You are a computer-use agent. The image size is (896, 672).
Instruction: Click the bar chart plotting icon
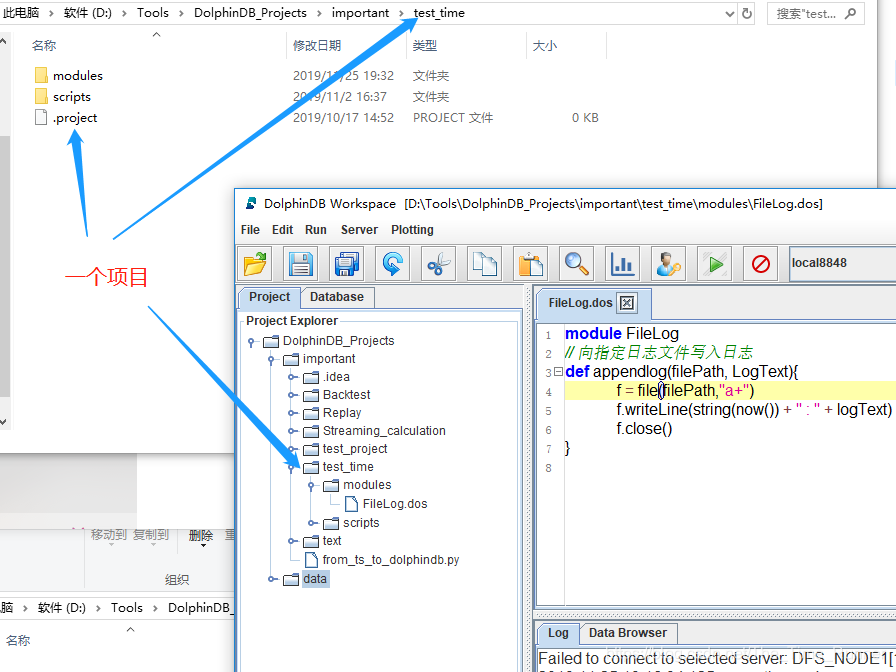(x=622, y=264)
